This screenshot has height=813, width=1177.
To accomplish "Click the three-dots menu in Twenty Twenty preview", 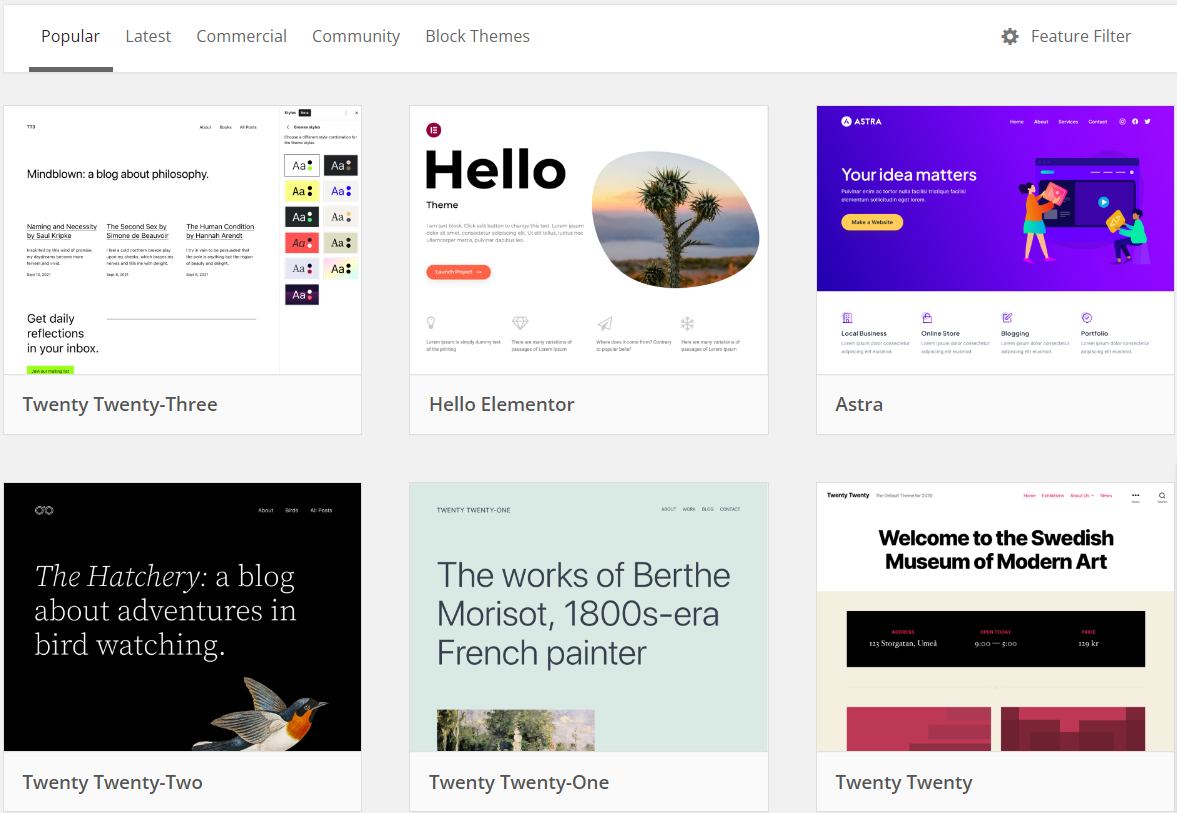I will coord(1135,495).
